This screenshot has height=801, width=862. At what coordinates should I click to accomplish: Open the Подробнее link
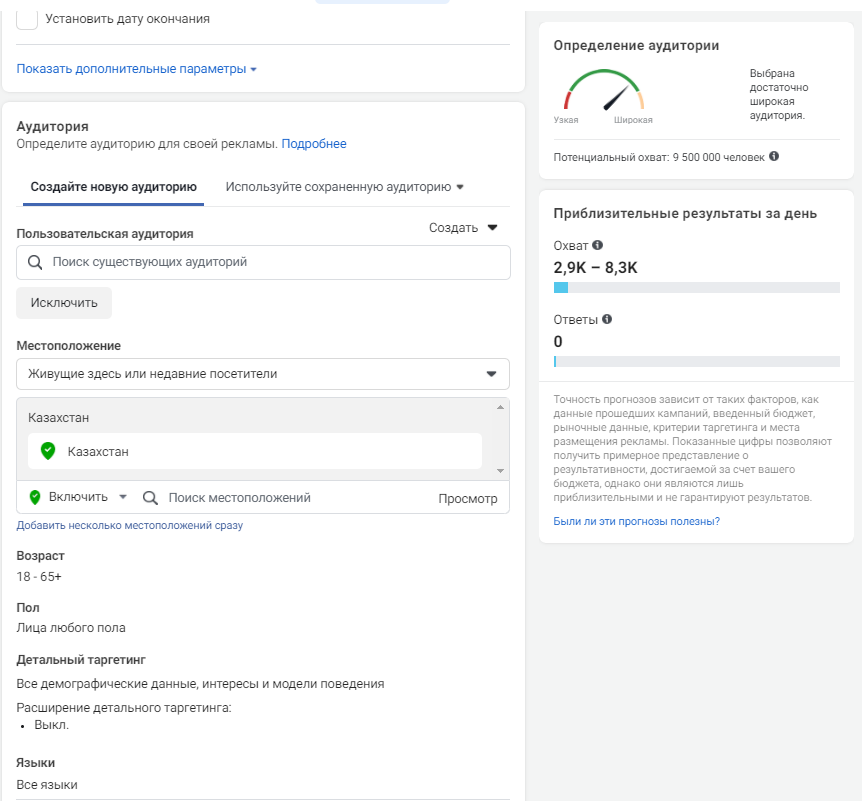[314, 144]
